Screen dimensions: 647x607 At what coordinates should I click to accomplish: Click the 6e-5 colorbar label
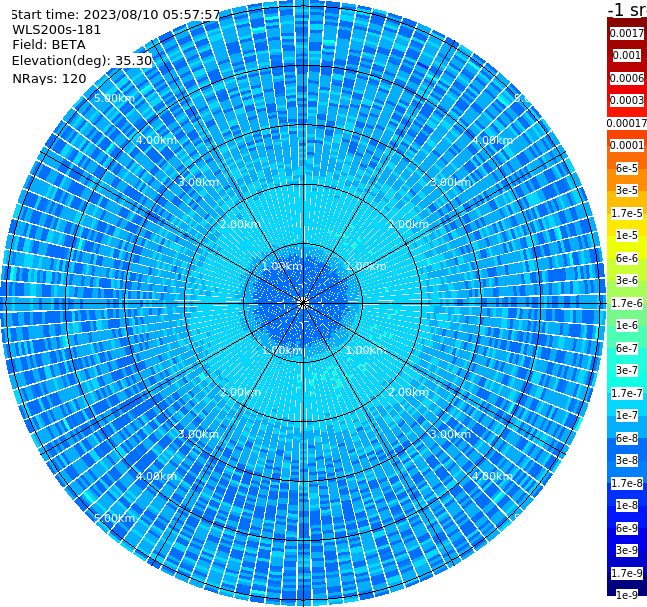point(627,168)
